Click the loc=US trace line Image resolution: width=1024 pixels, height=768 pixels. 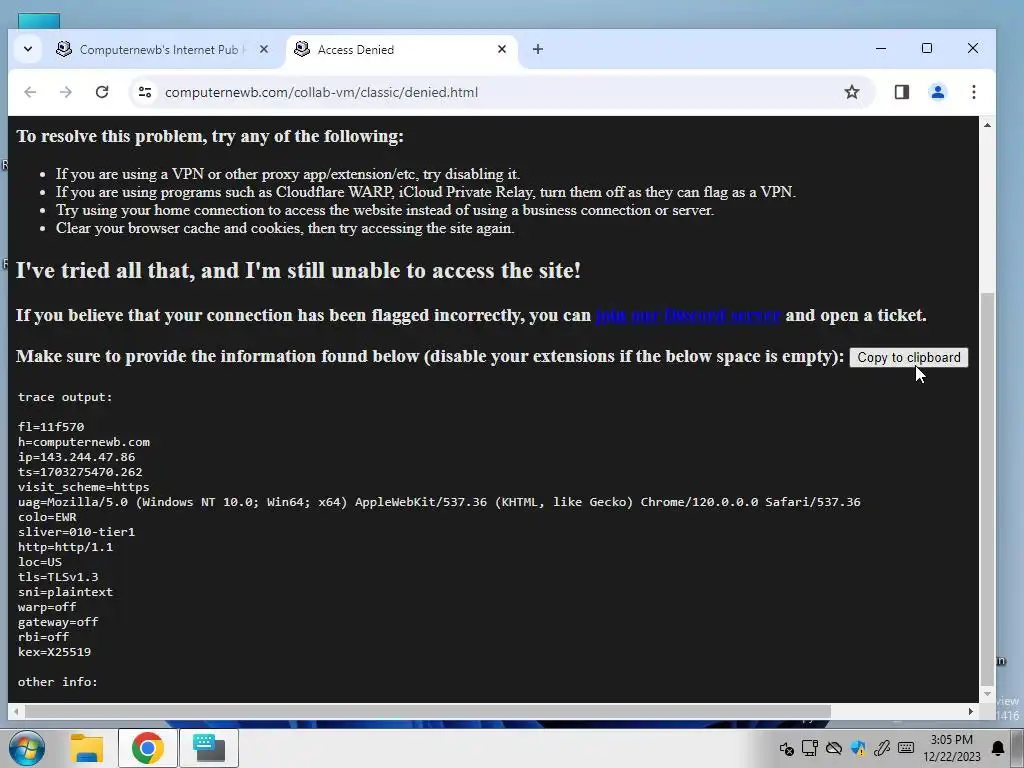(40, 562)
